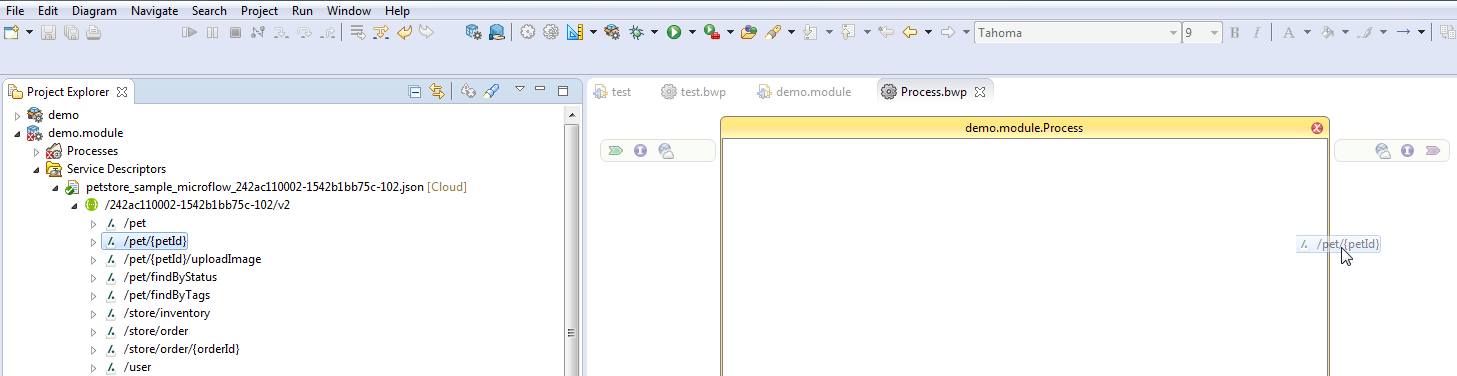Viewport: 1457px width, 376px height.
Task: Click the purple arrow icon right of process
Action: pos(1432,151)
